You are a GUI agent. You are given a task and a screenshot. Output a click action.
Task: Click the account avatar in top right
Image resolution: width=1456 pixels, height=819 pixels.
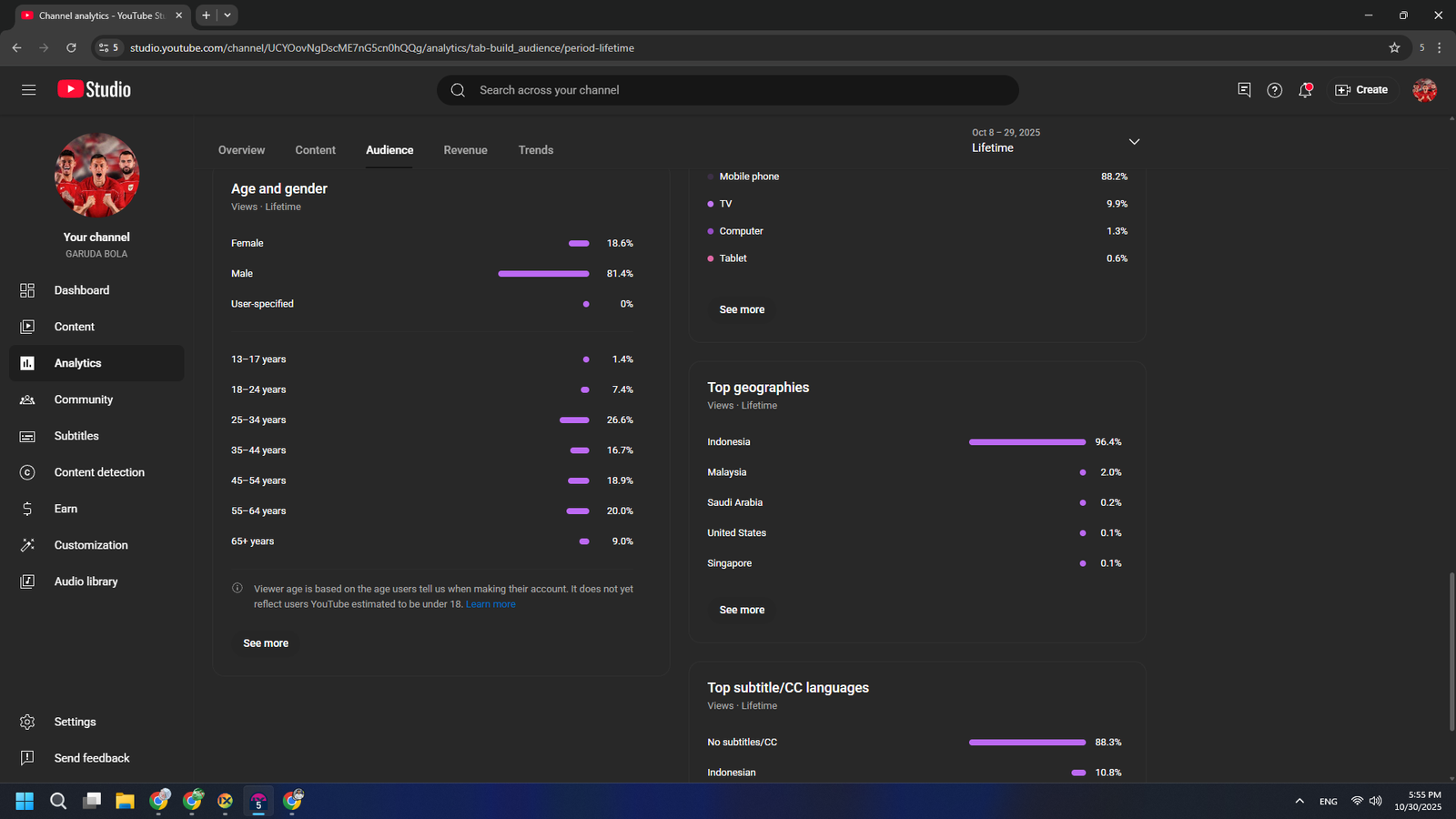click(1424, 90)
